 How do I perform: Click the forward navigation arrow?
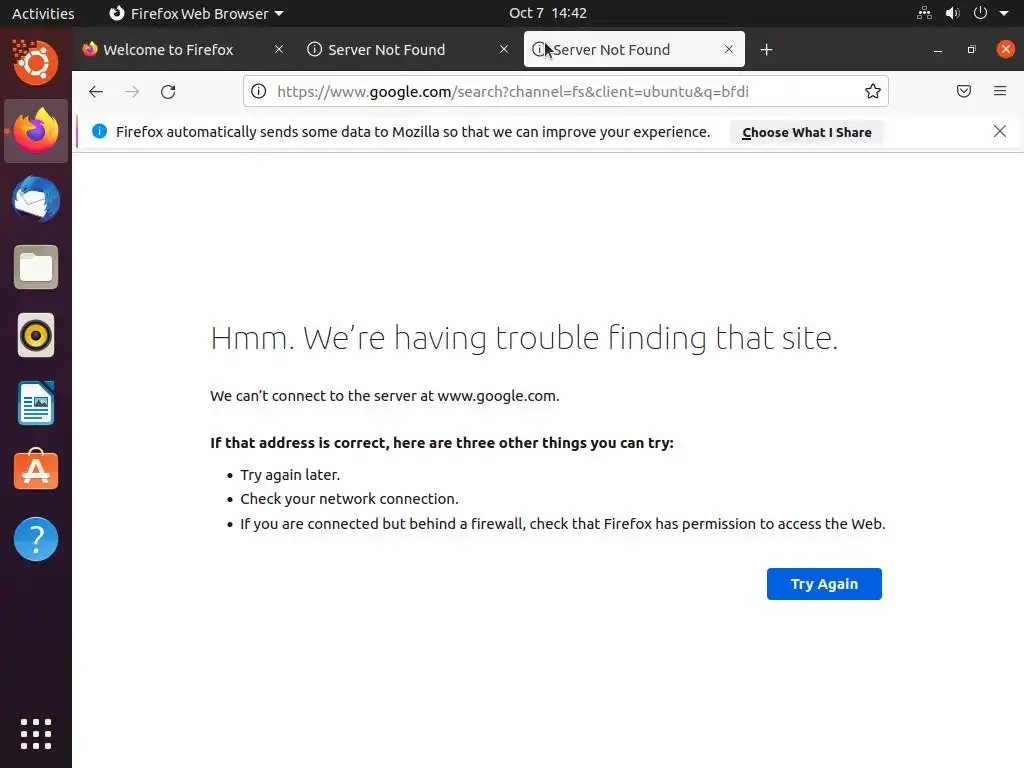[x=132, y=91]
